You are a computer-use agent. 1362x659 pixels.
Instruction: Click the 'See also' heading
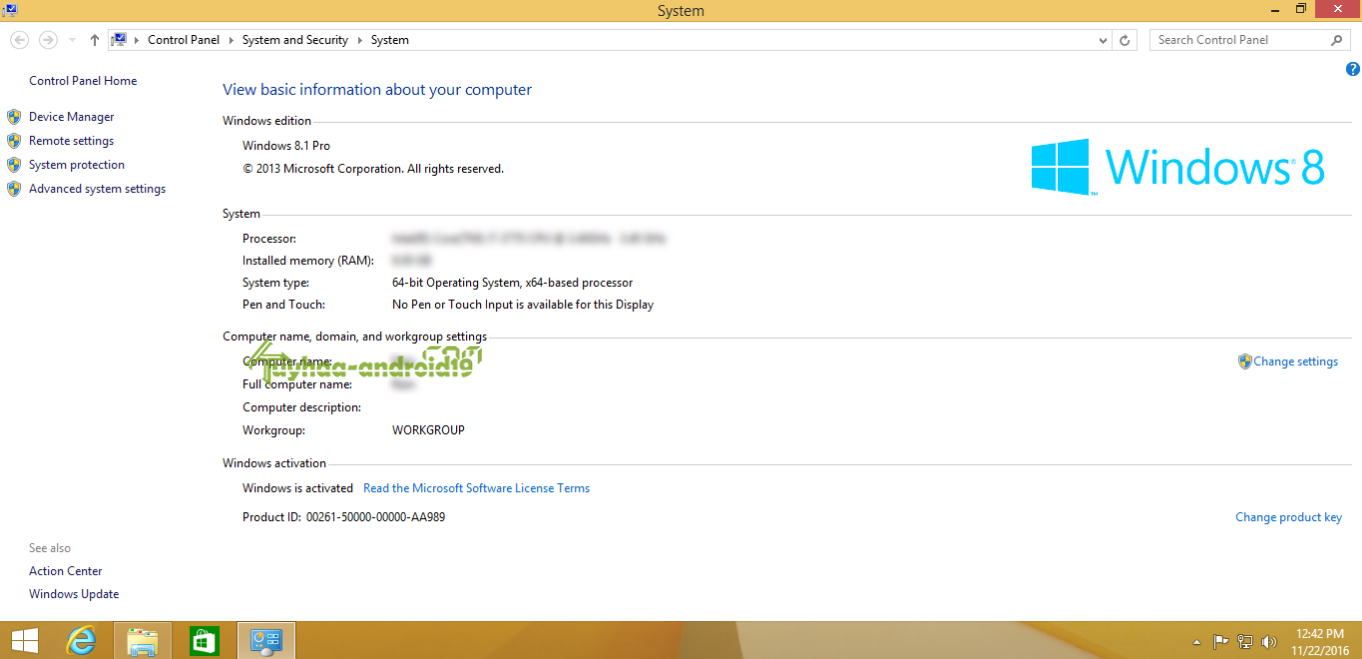50,548
